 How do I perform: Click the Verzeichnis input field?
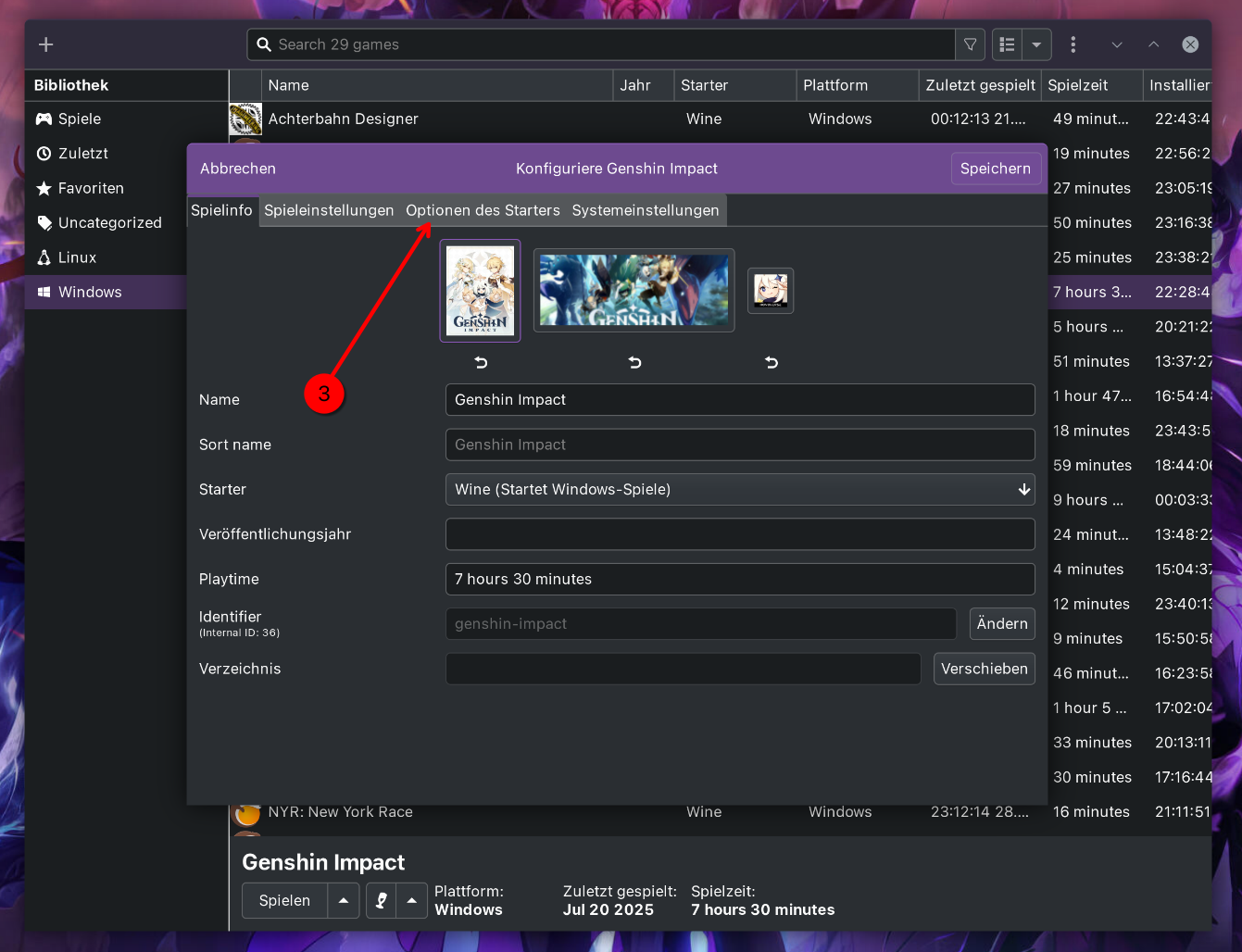tap(684, 669)
